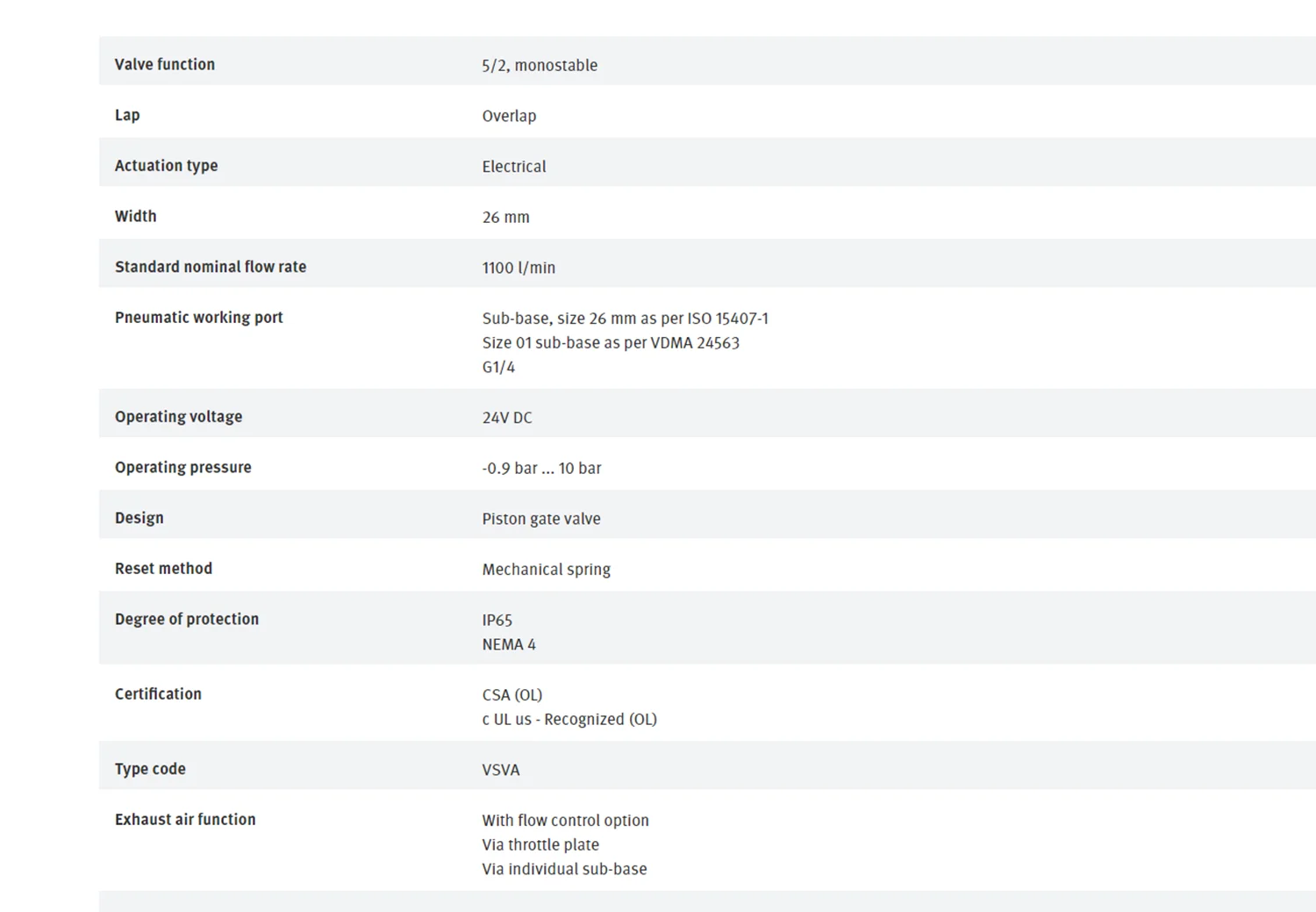Click the Width row's "26 mm" value
This screenshot has height=912, width=1316.
(x=505, y=217)
